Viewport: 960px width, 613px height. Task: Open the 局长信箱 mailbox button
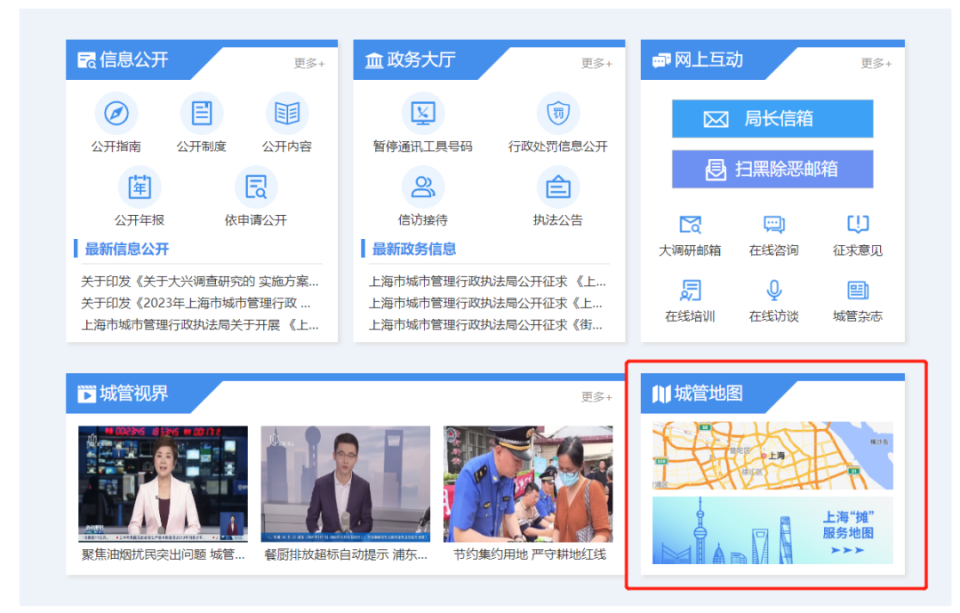click(x=772, y=118)
